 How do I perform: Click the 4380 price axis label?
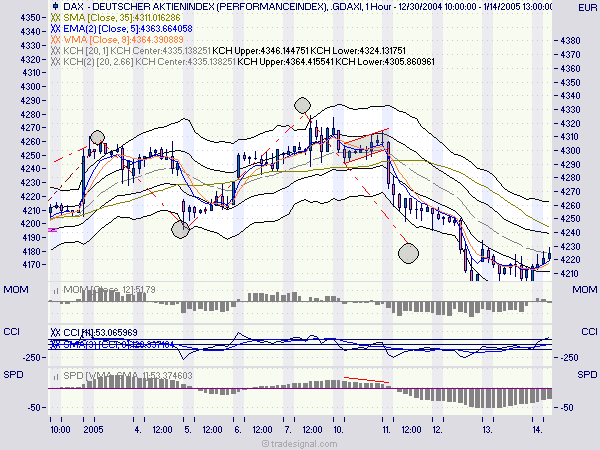point(570,41)
